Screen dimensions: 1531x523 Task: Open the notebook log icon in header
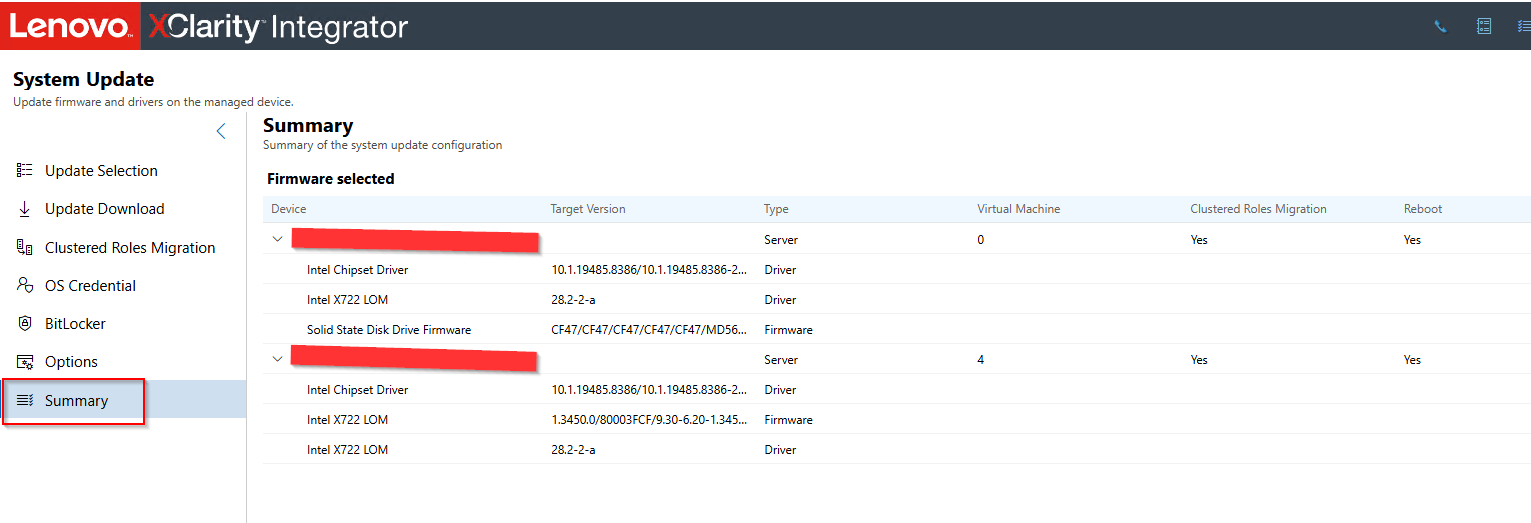1484,27
